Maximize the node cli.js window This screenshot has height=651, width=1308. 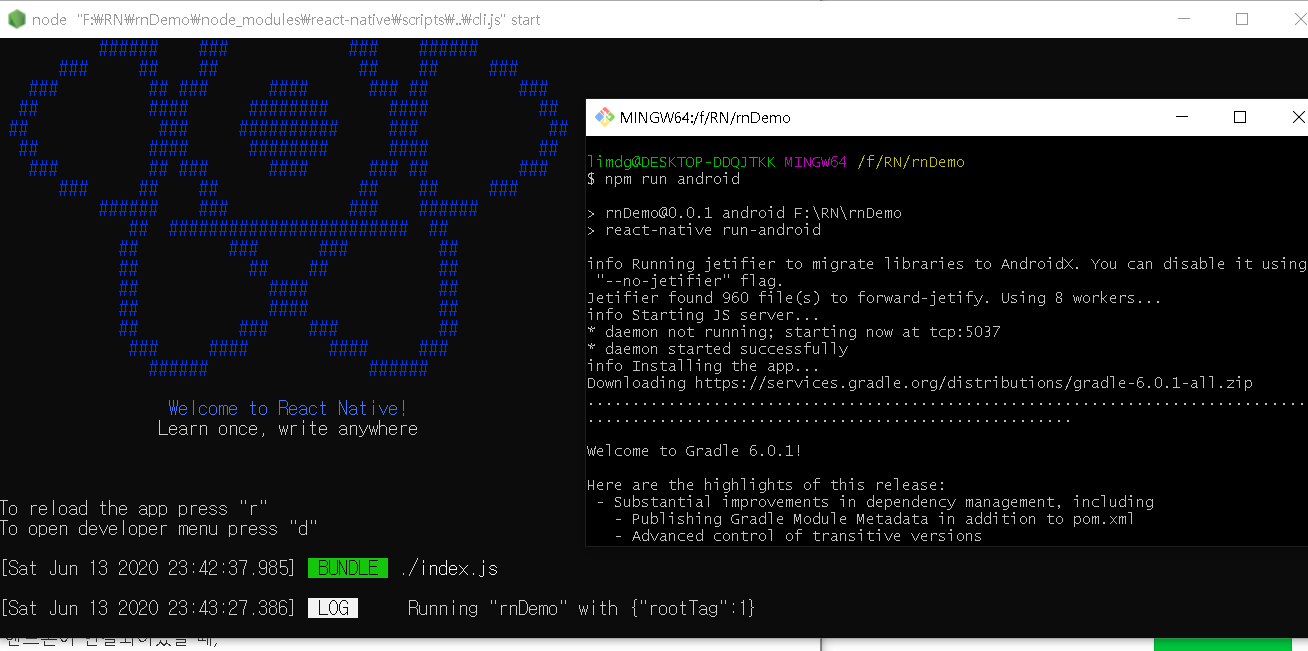coord(1242,19)
